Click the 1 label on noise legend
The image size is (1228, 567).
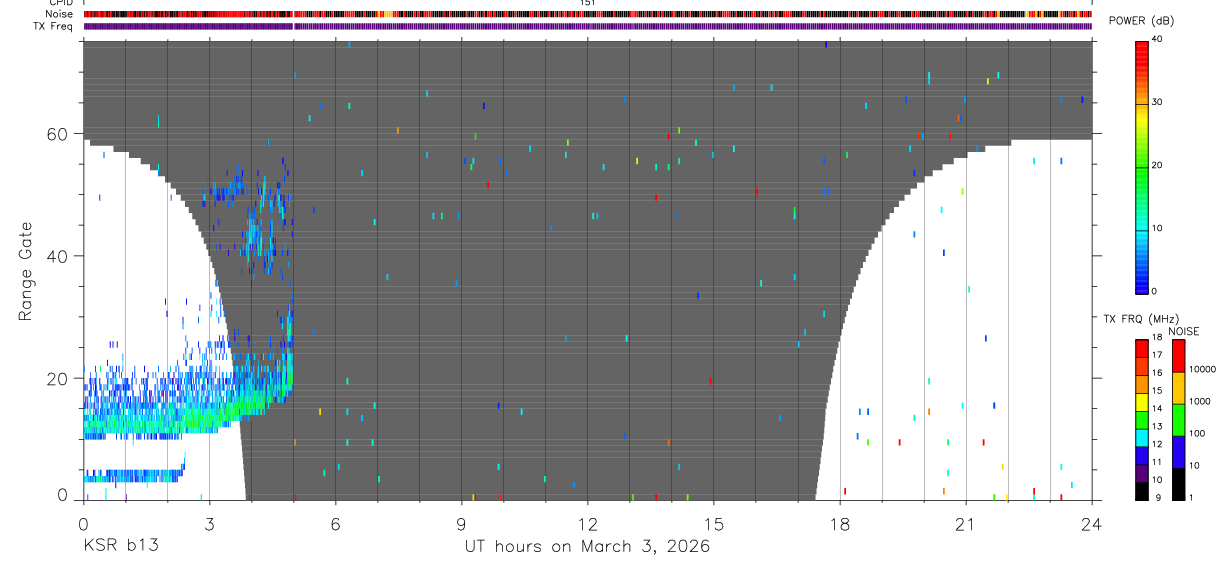pos(1191,497)
